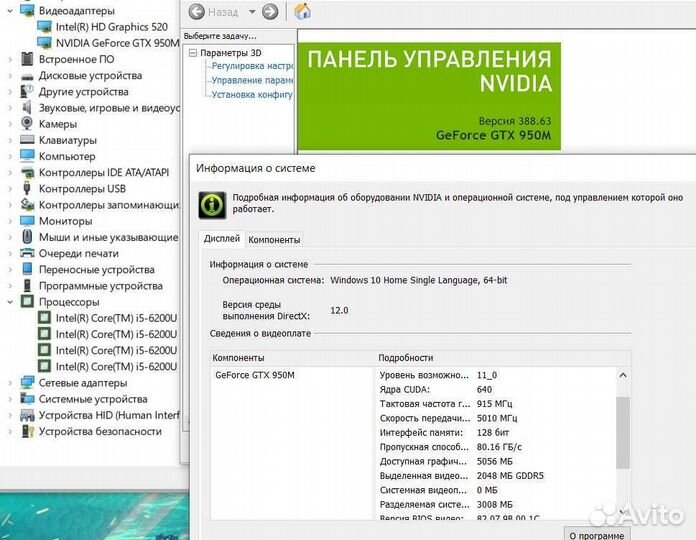This screenshot has height=540, width=696.
Task: Select GeForce GTX 950M in components list
Action: [255, 375]
